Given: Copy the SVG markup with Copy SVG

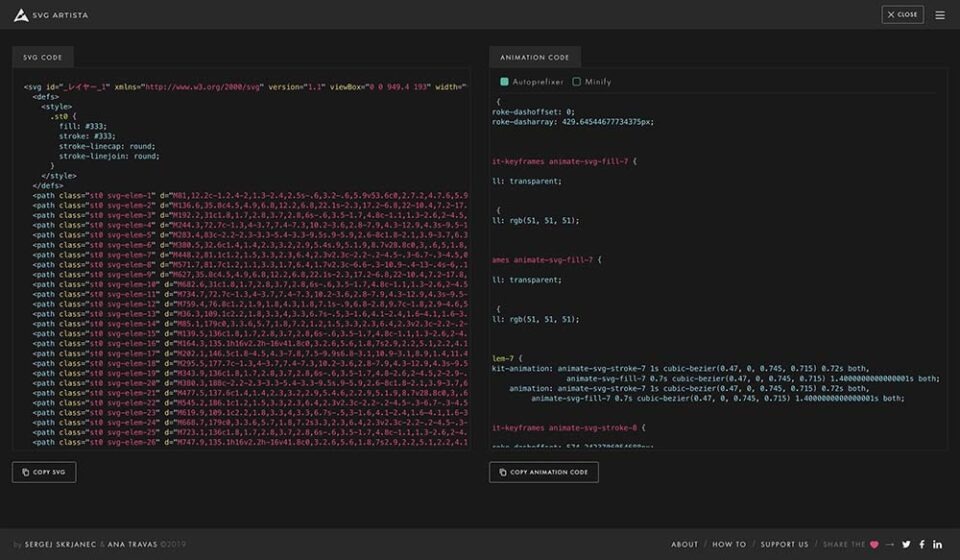Looking at the screenshot, I should coord(44,472).
